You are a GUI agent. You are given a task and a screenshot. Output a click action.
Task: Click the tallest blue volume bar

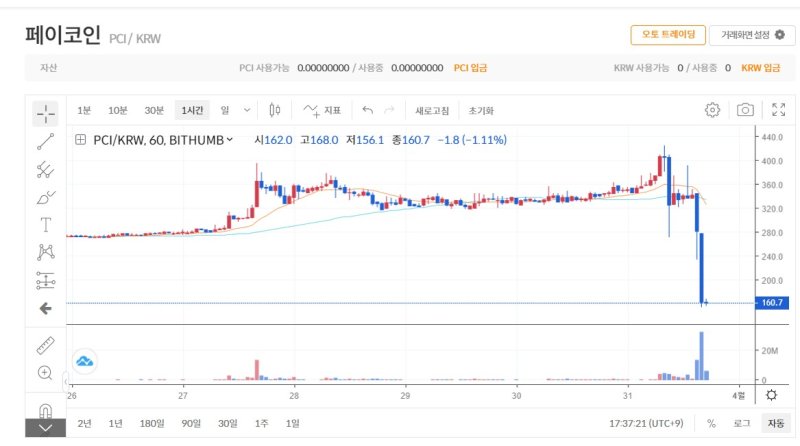click(x=702, y=356)
